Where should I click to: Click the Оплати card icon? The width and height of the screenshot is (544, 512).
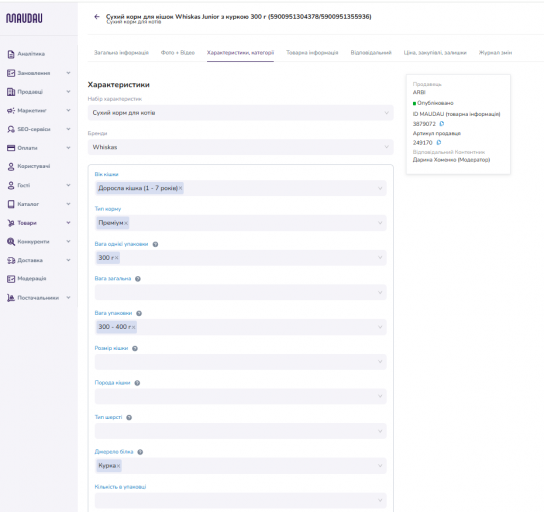coord(11,148)
